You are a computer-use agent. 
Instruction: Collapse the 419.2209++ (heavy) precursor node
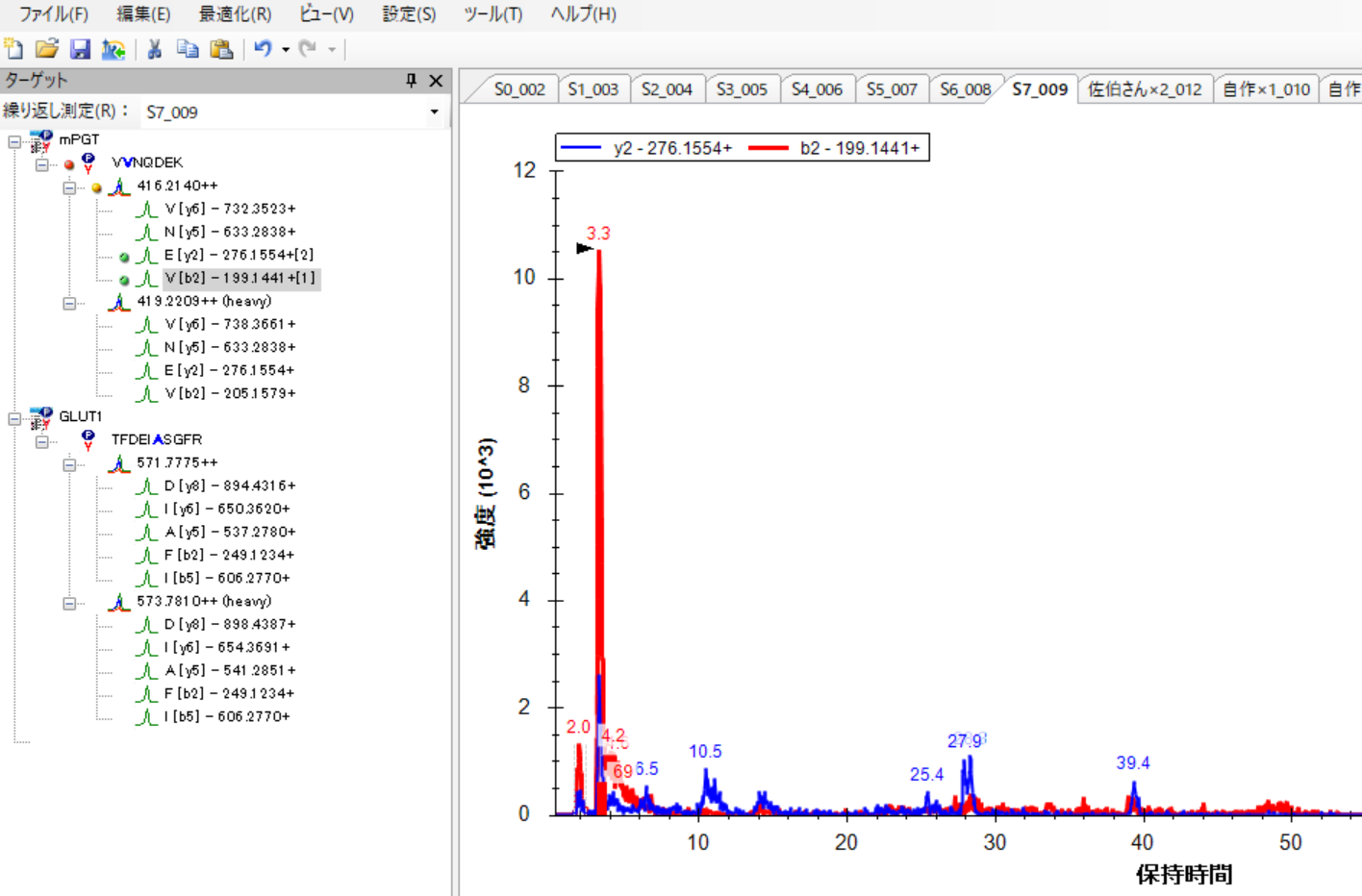pos(69,304)
